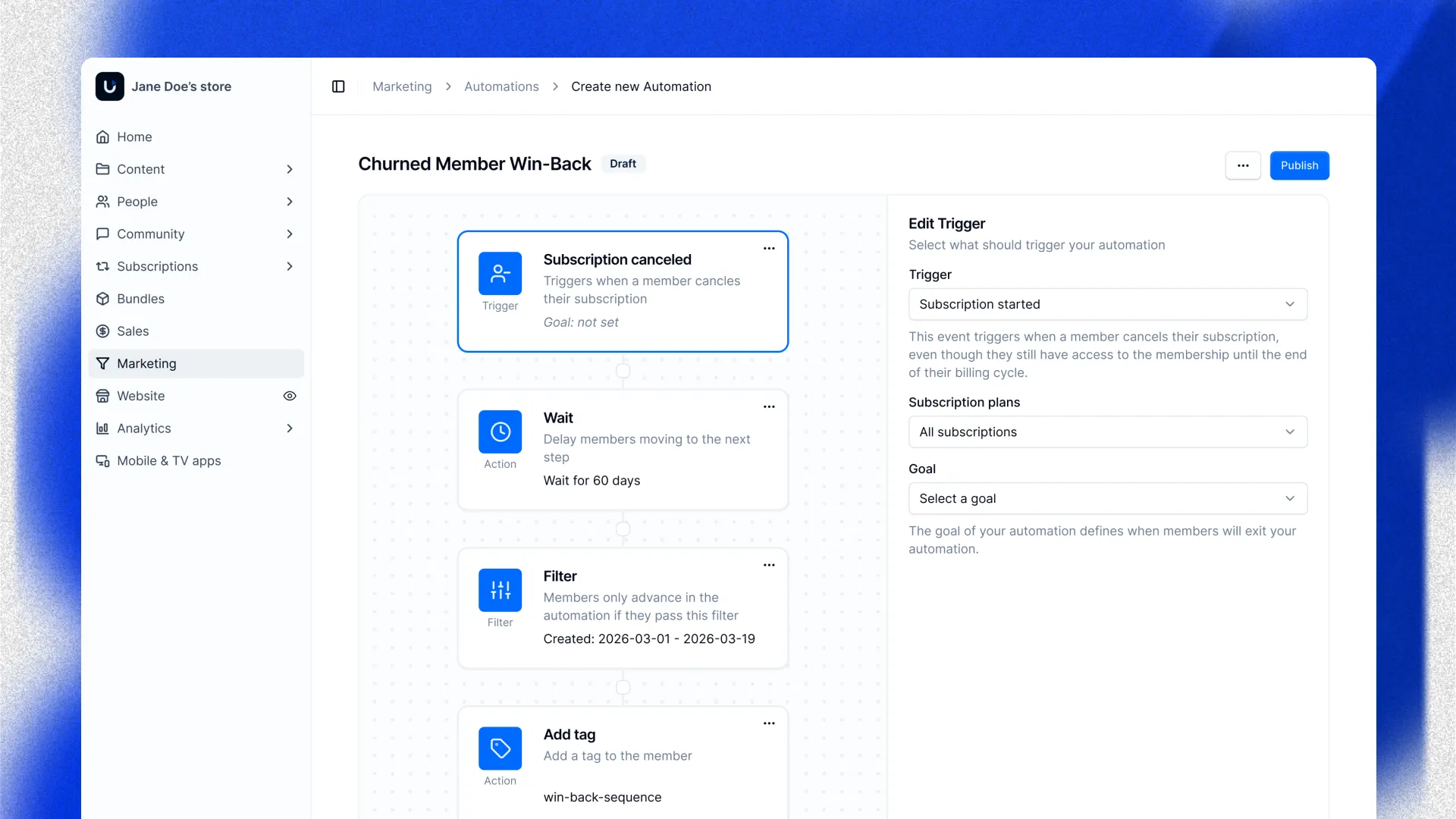Open the Subscription plans dropdown
The image size is (1456, 819).
tap(1107, 431)
